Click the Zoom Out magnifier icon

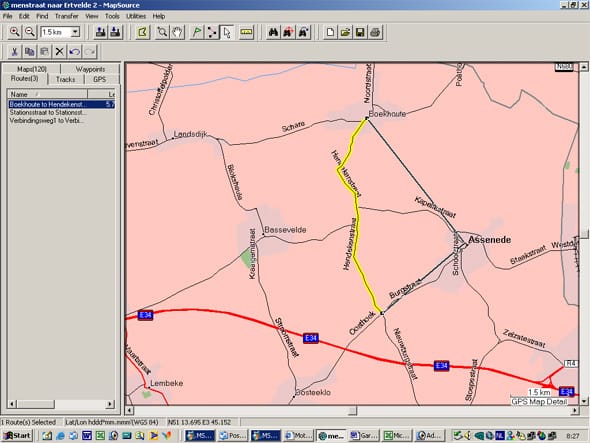30,32
